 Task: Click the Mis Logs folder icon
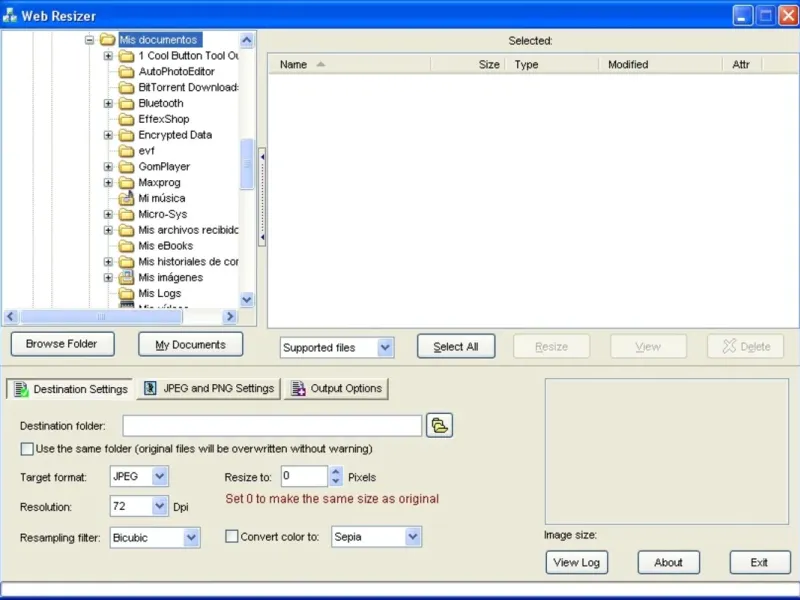click(126, 293)
